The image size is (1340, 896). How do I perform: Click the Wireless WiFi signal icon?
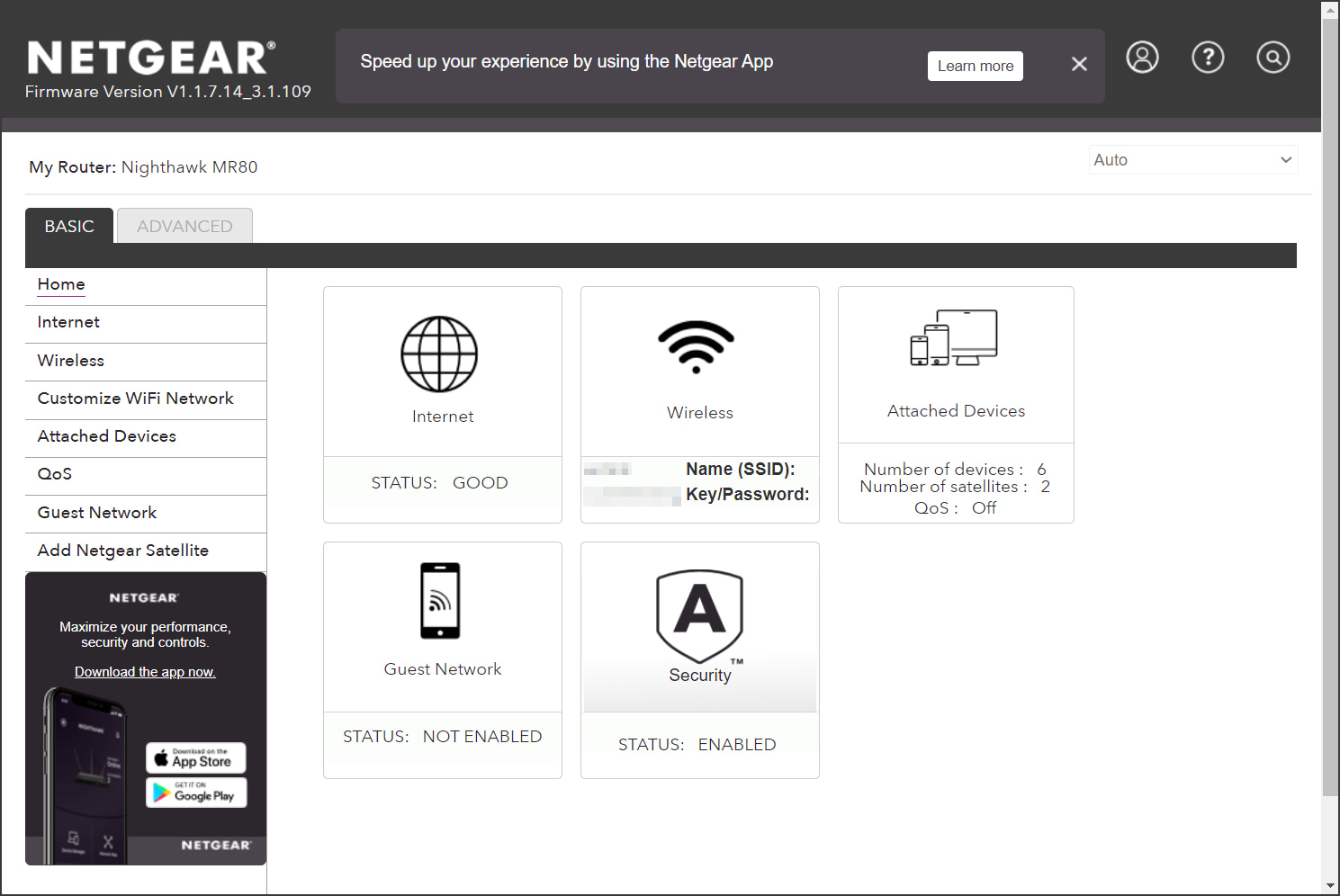point(697,346)
